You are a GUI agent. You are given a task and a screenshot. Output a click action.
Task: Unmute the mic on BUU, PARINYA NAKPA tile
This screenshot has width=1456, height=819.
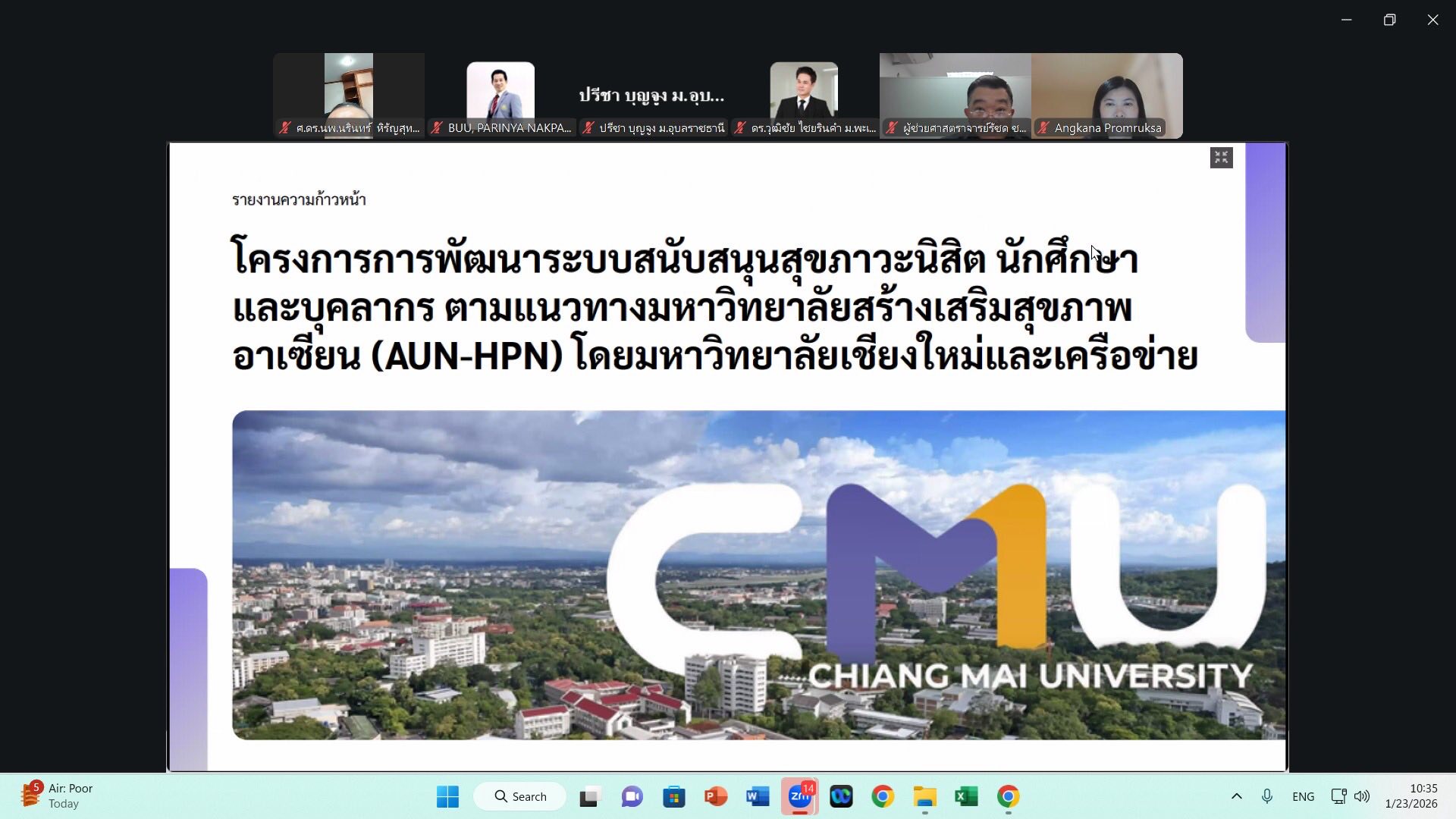pyautogui.click(x=437, y=128)
